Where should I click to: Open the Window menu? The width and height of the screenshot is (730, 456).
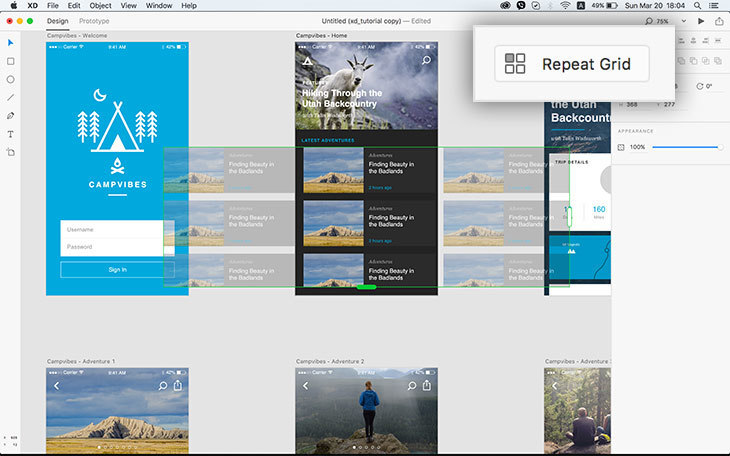coord(159,6)
